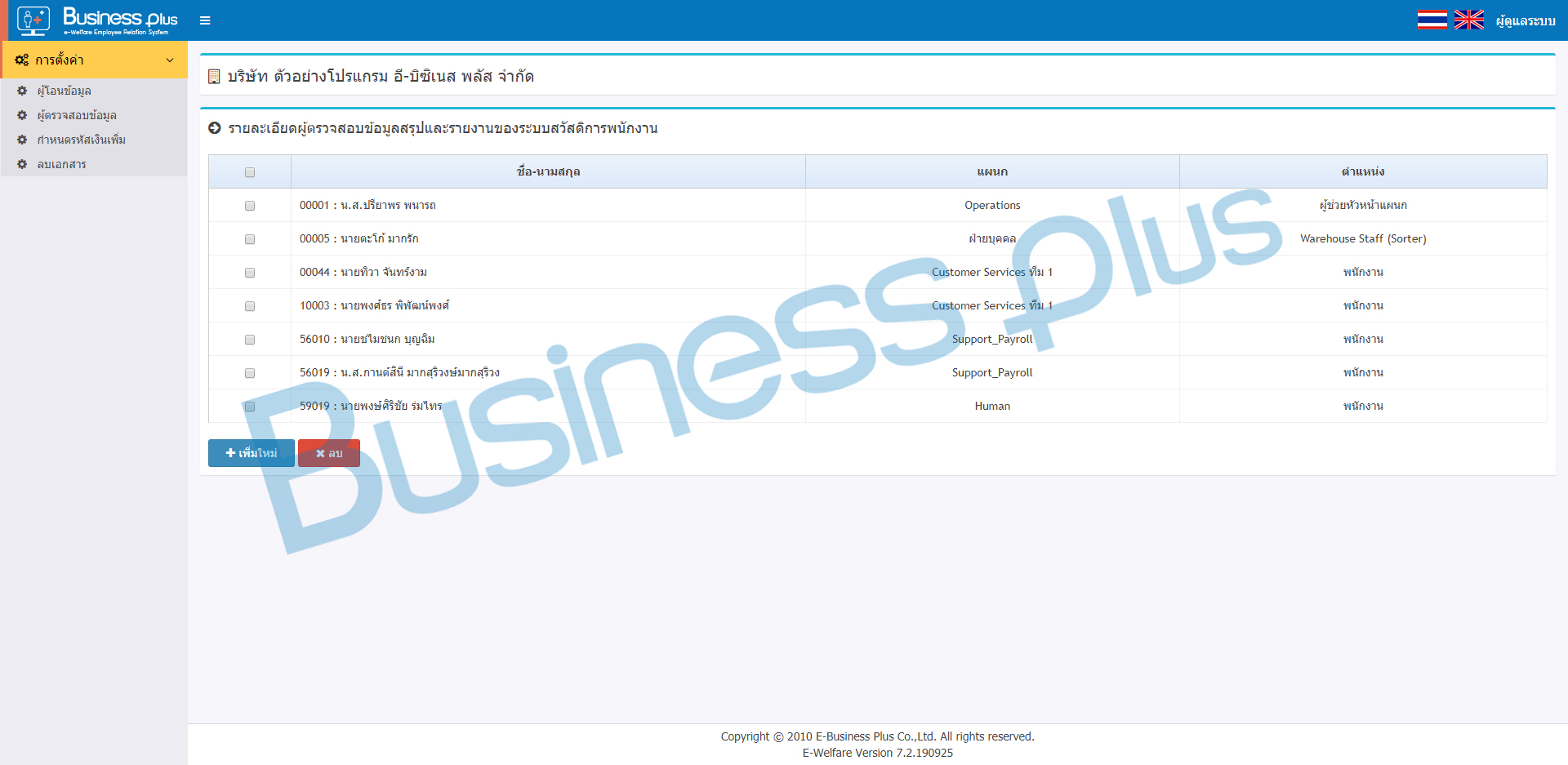Screen dimensions: 1568x765
Task: Check the row for employee 59019
Action: pos(250,407)
